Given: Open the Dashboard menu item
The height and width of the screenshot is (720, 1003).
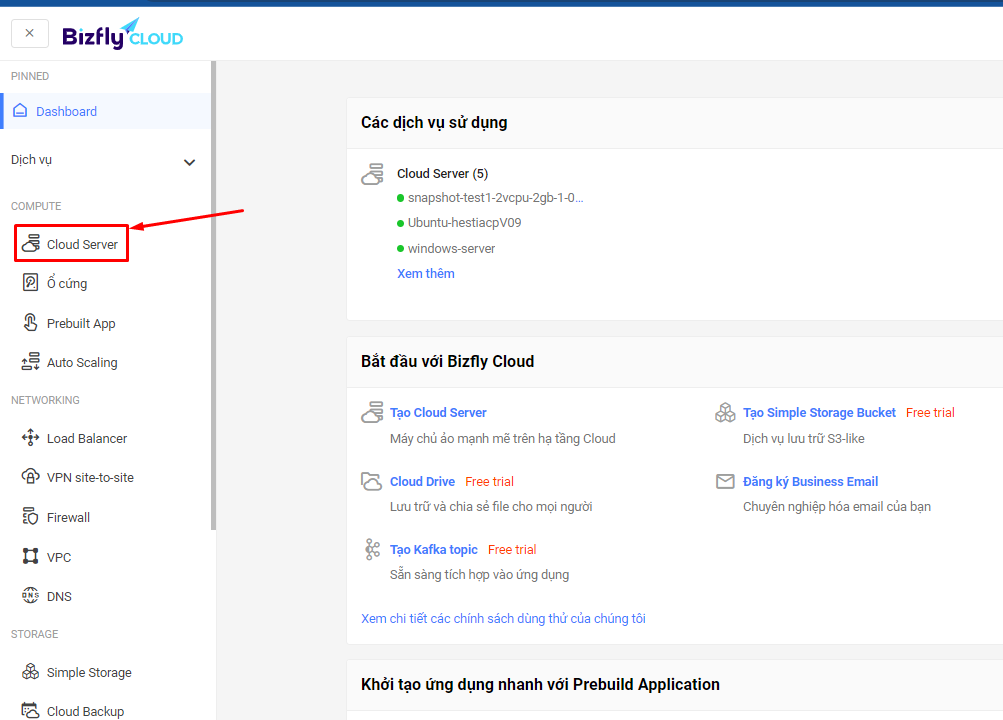Looking at the screenshot, I should click(x=107, y=111).
